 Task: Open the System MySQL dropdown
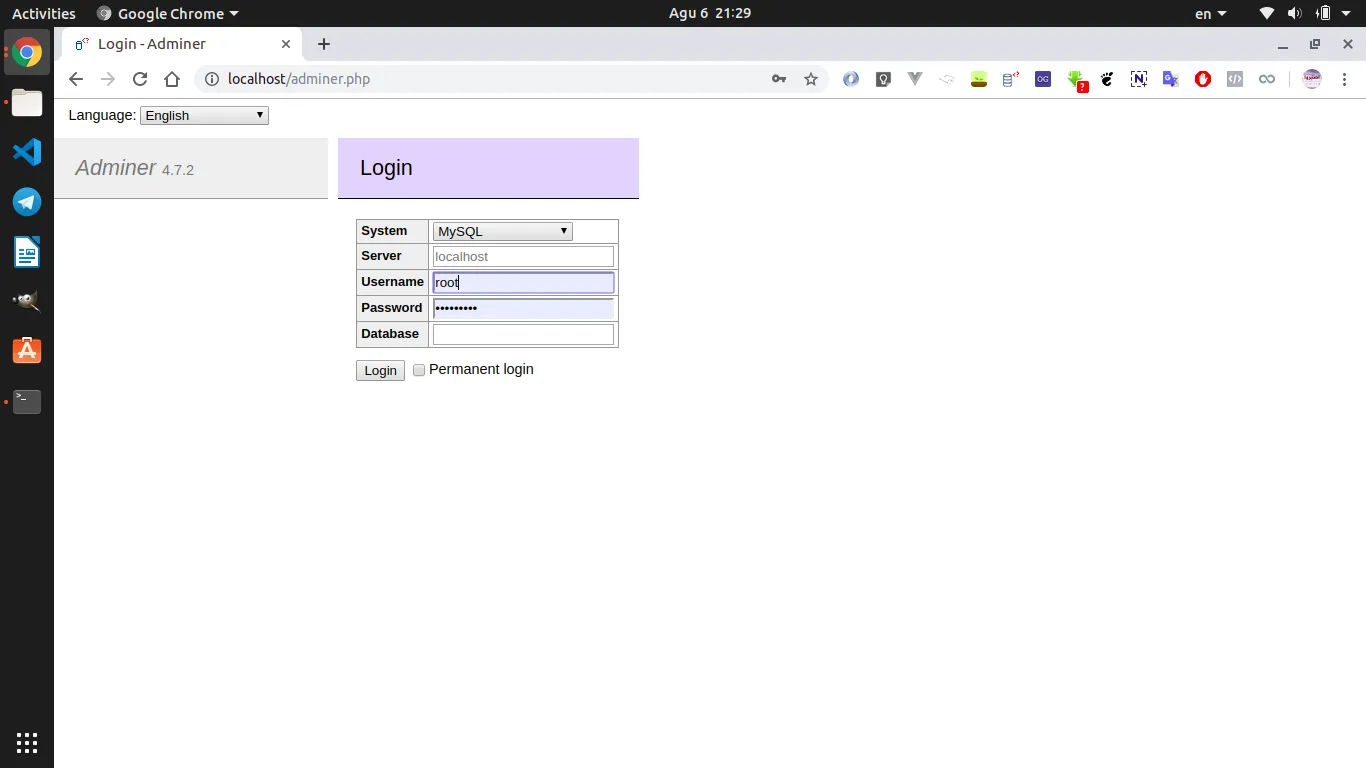coord(502,231)
